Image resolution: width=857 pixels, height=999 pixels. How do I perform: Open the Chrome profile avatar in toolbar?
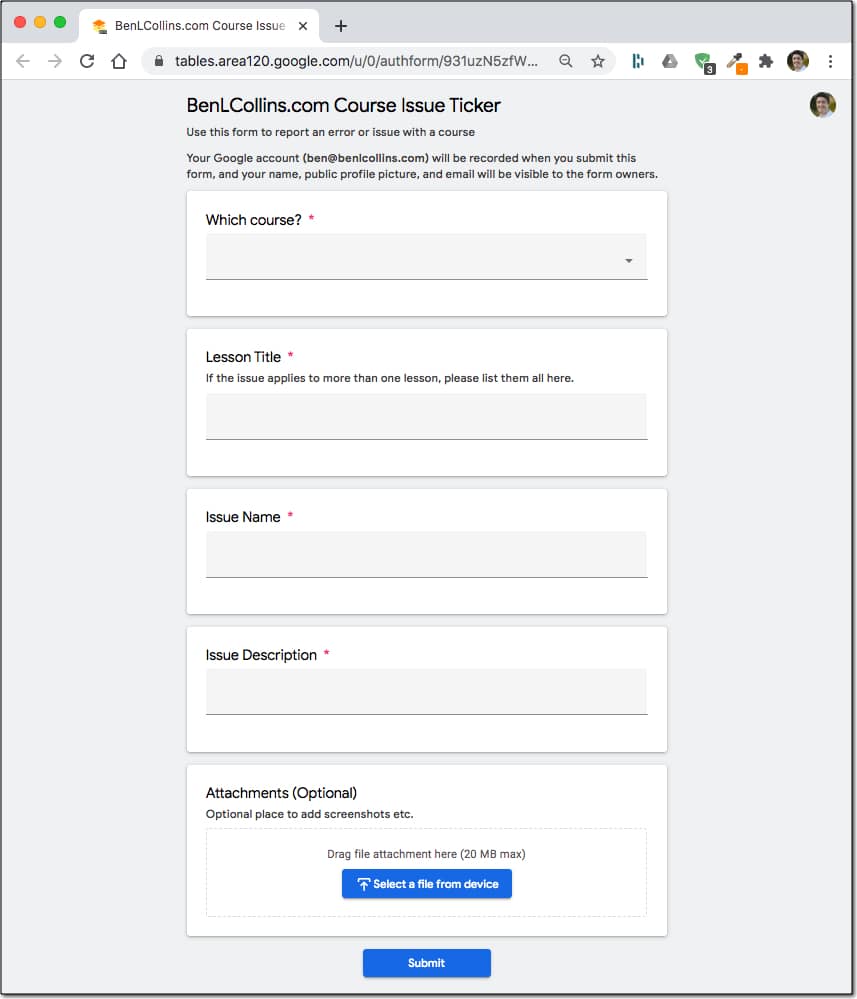tap(798, 61)
